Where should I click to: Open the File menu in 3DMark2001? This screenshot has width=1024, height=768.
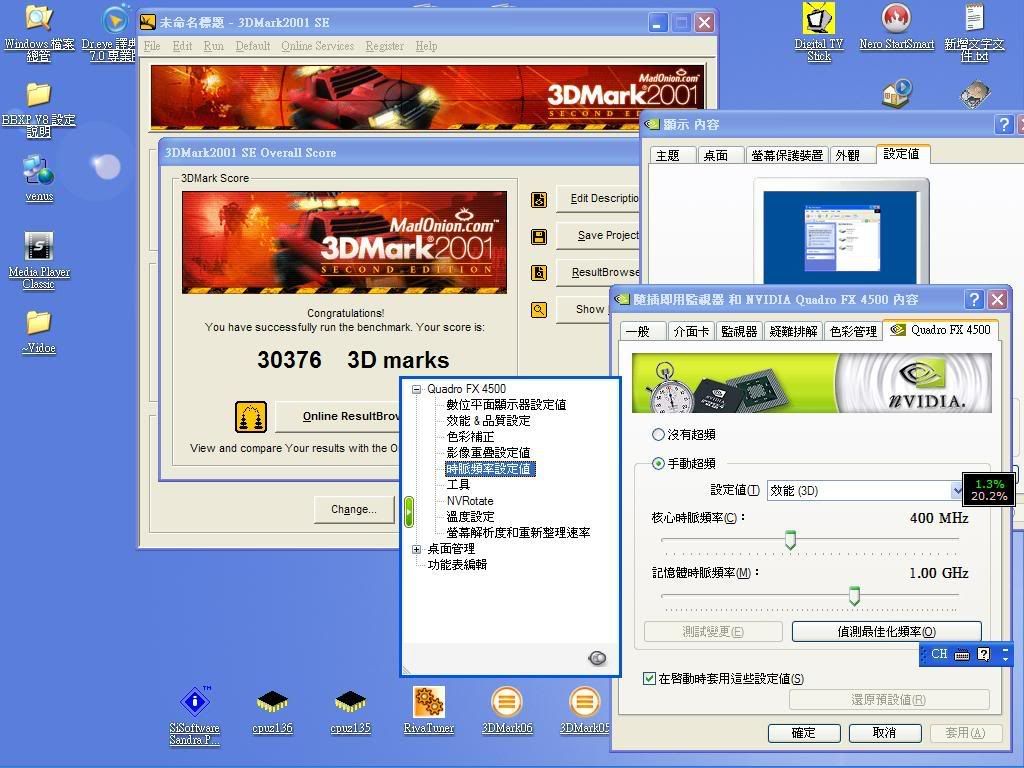pos(152,46)
